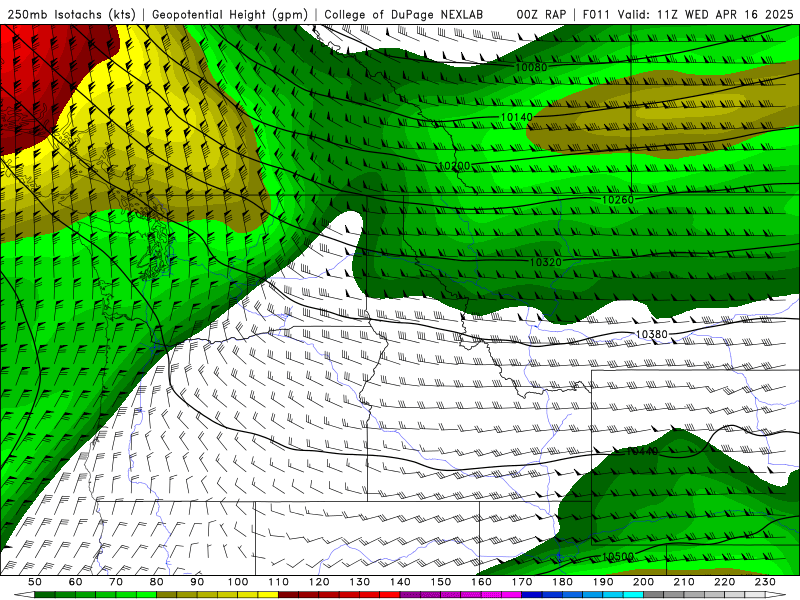Click the 160 knot legend label
The image size is (800, 600).
[x=482, y=582]
